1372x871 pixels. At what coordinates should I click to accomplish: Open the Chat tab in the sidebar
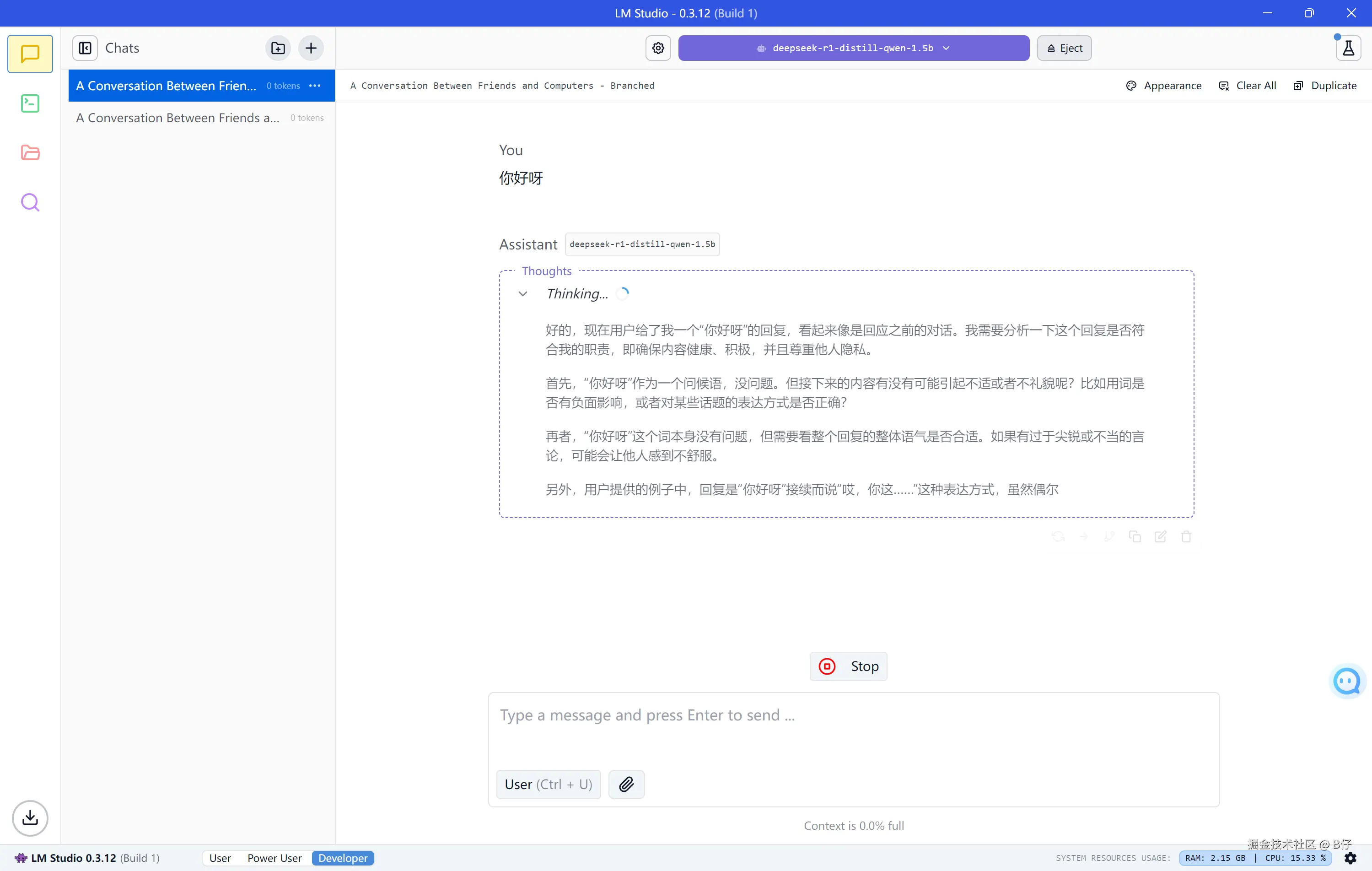point(30,54)
